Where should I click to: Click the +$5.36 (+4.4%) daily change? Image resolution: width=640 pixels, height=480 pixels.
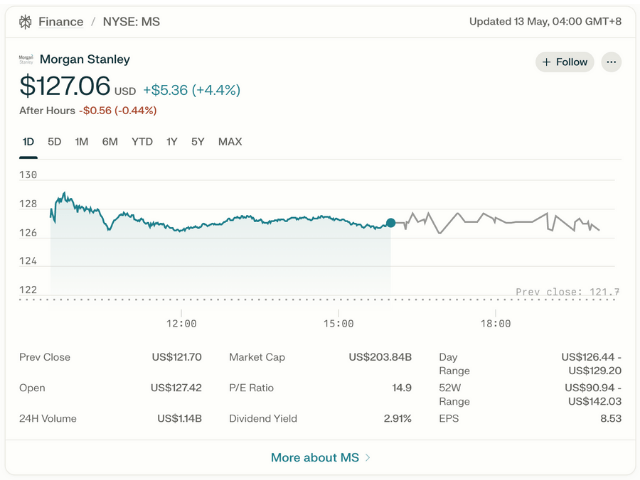point(191,90)
